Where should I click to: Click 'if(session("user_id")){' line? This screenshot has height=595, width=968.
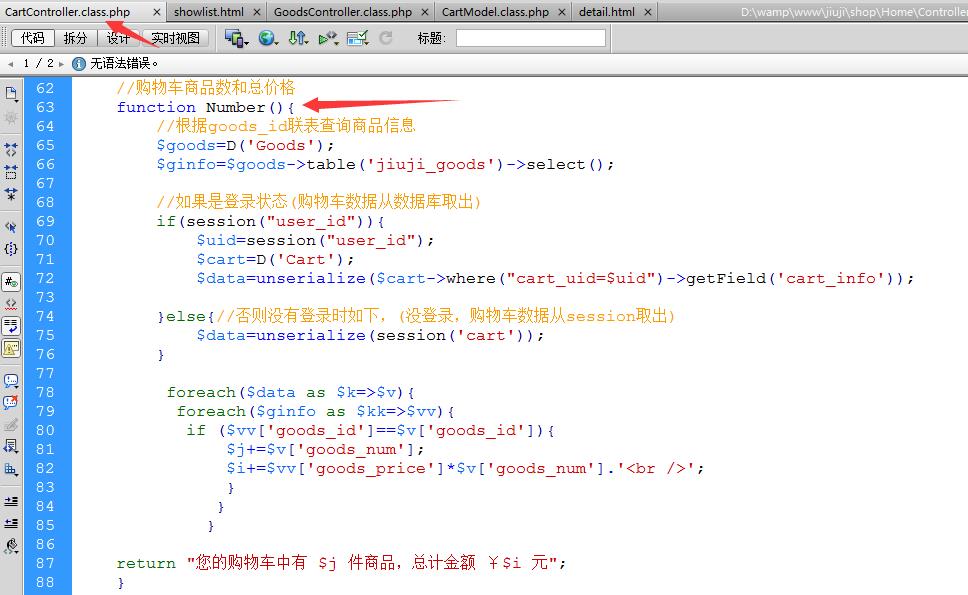click(x=270, y=222)
